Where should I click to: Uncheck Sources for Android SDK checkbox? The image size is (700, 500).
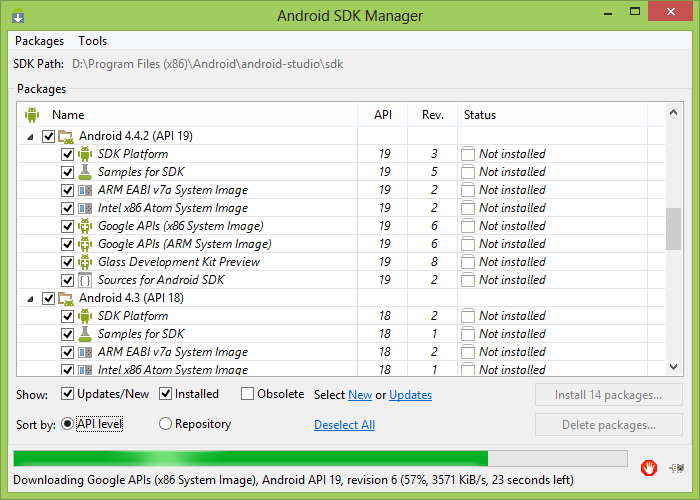point(67,280)
